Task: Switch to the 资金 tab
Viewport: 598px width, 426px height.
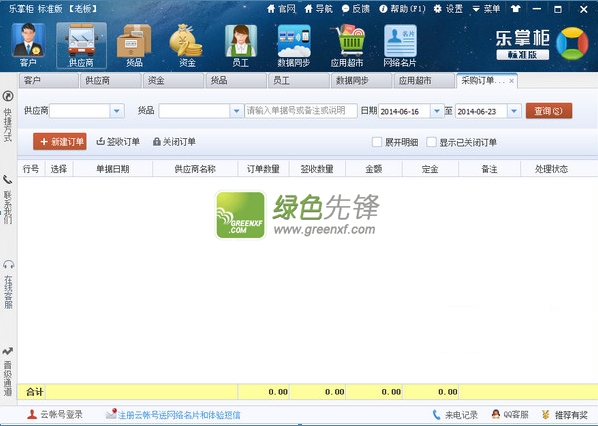Action: [174, 81]
